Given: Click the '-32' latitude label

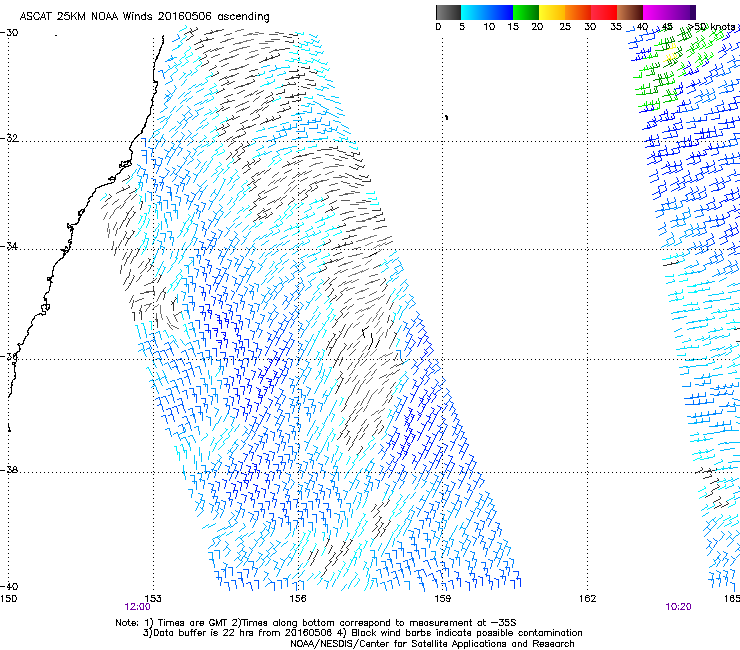Looking at the screenshot, I should coord(9,138).
